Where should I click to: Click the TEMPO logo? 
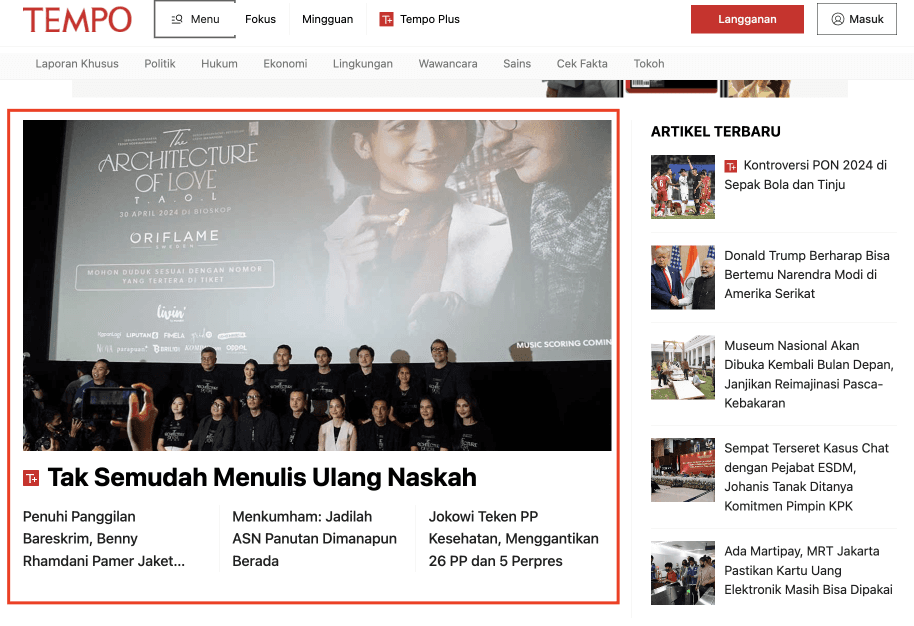pyautogui.click(x=77, y=20)
